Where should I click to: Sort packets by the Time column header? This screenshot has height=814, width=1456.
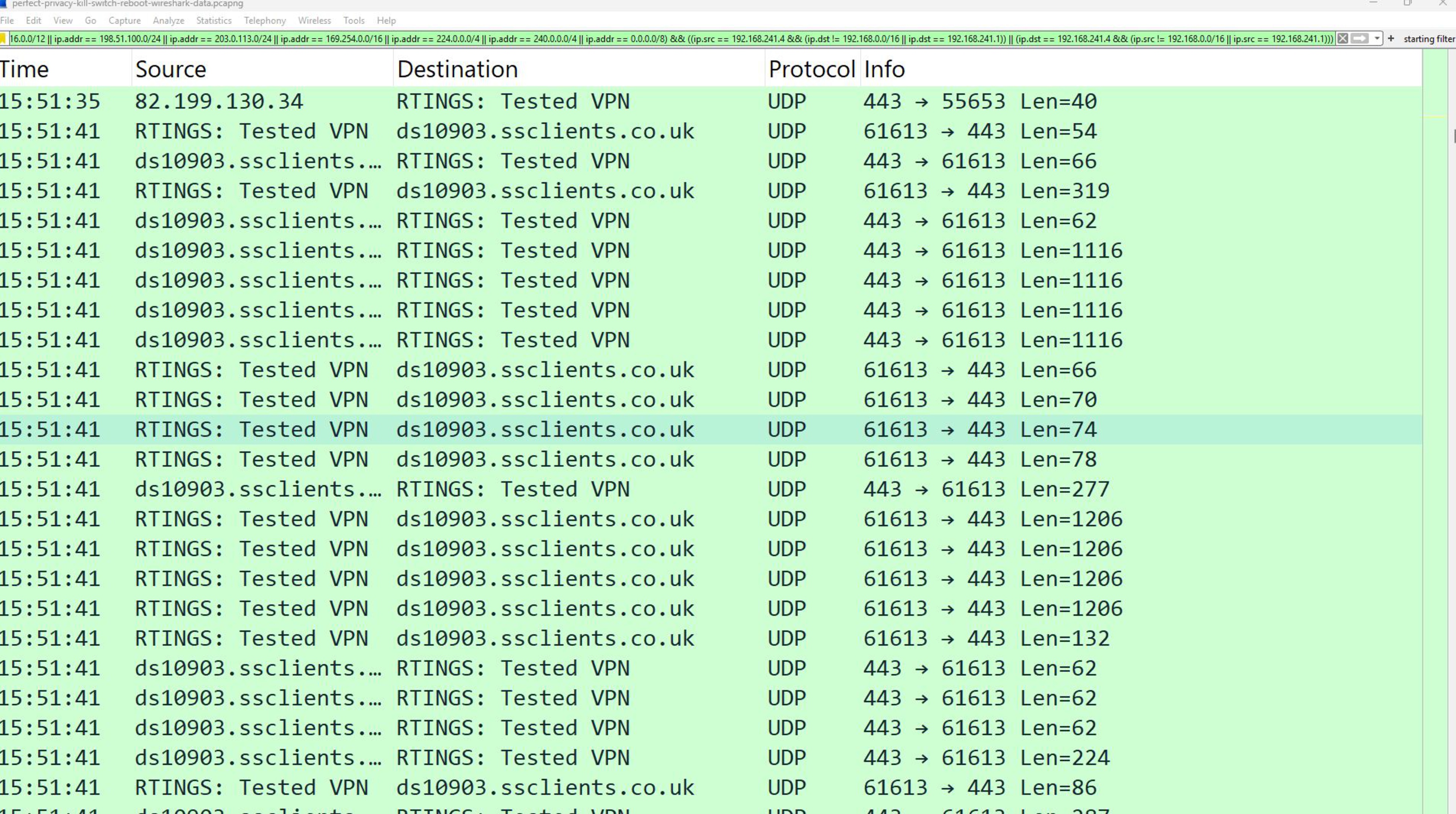pyautogui.click(x=25, y=69)
